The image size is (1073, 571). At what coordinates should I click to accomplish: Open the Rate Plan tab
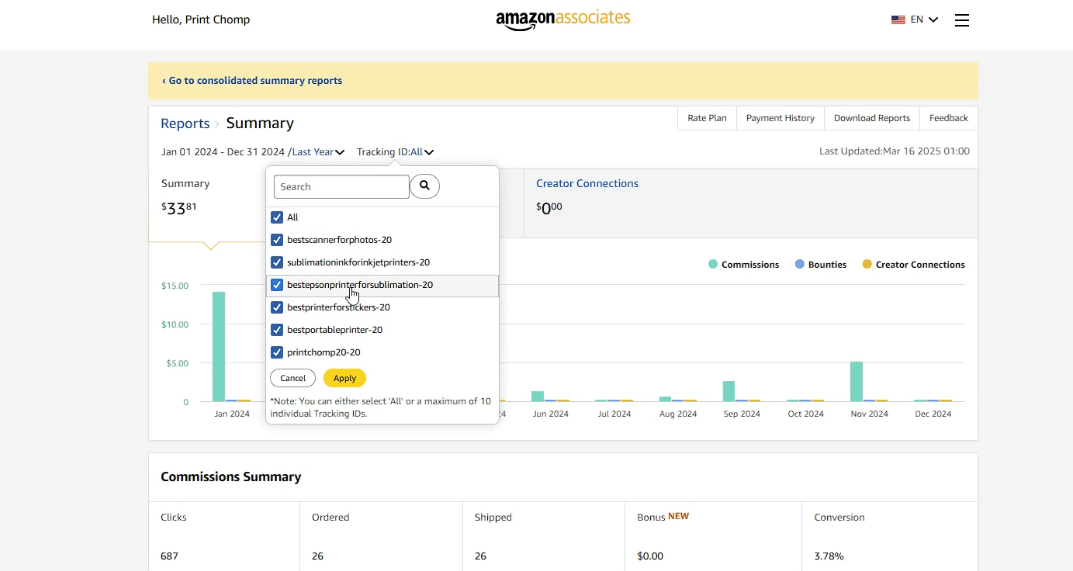point(707,118)
